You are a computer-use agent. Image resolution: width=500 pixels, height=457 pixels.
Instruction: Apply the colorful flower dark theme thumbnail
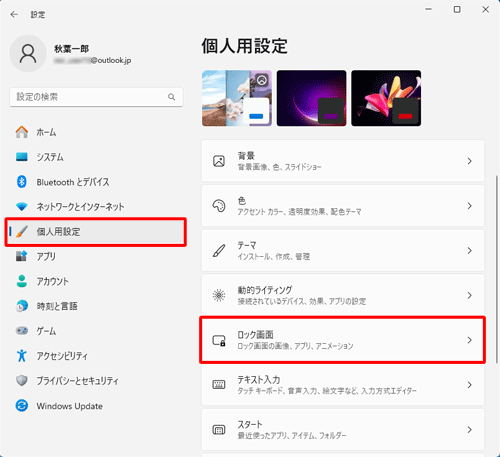(386, 98)
